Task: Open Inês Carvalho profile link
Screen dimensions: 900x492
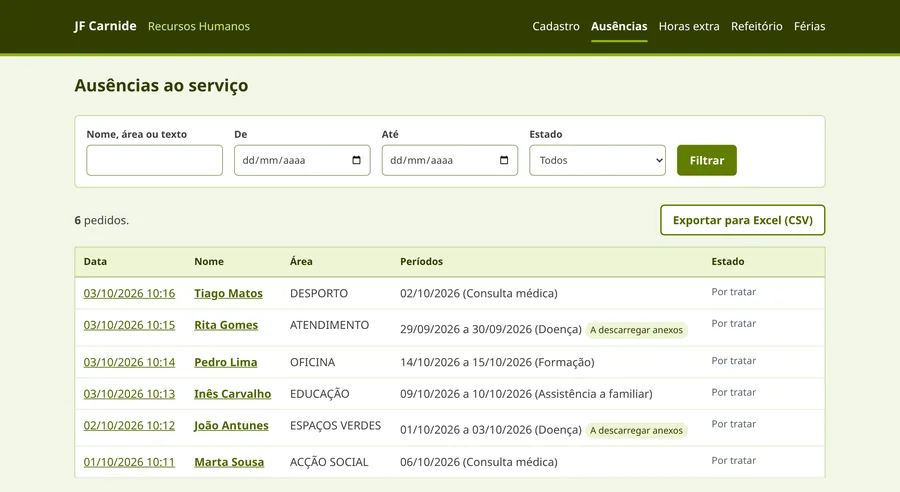Action: pyautogui.click(x=232, y=394)
